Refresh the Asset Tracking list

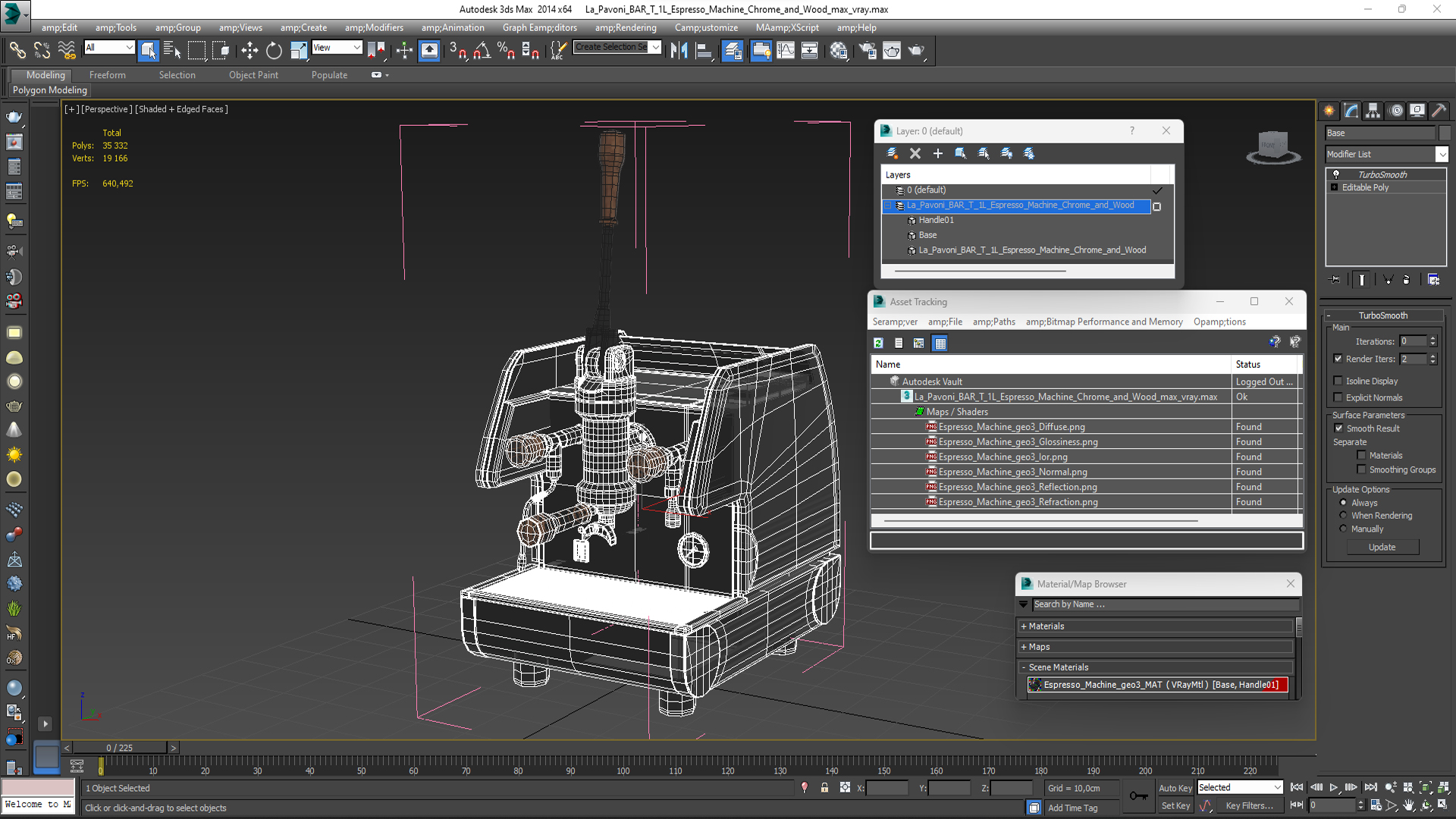[878, 344]
